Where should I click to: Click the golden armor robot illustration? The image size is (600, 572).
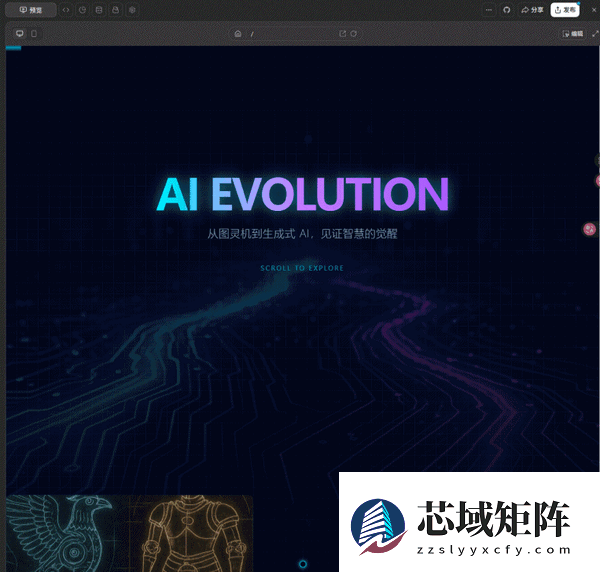coord(193,533)
